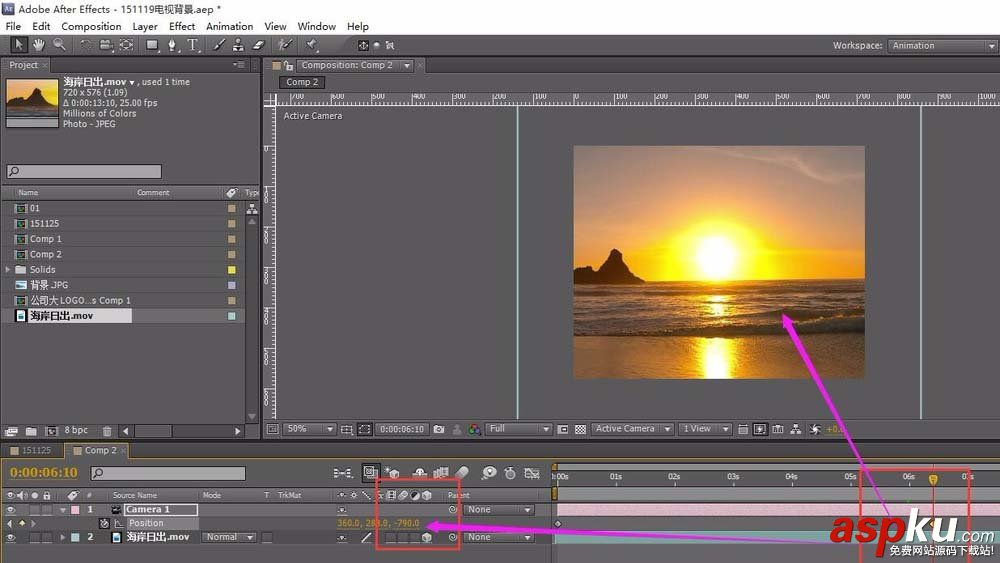Select the Eraser tool in toolbar
1000x563 pixels.
coord(258,45)
